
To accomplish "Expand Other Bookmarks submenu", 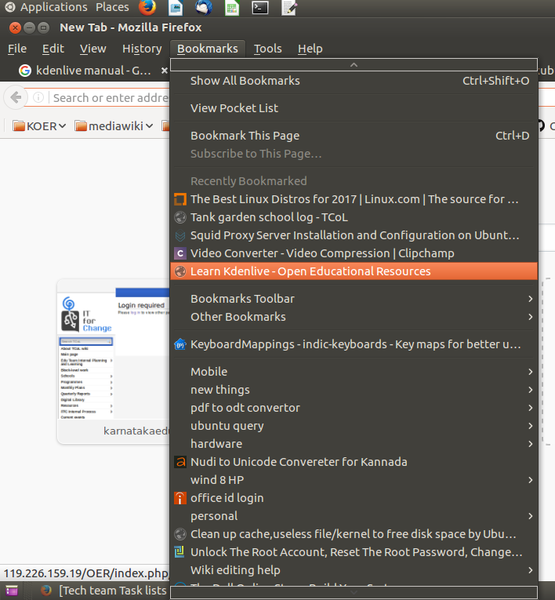I will click(x=354, y=317).
